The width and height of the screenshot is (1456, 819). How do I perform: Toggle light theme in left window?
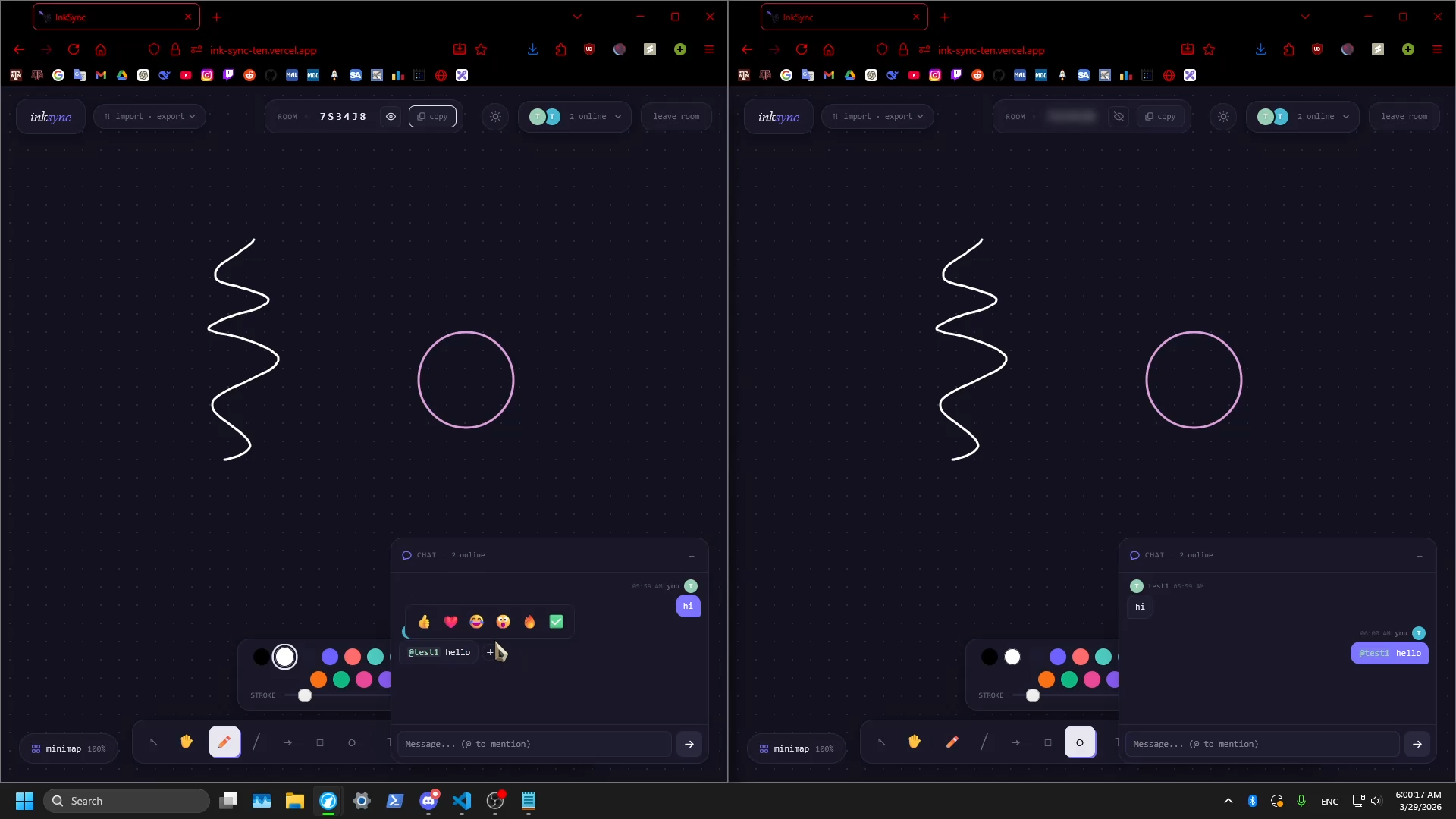coord(495,117)
